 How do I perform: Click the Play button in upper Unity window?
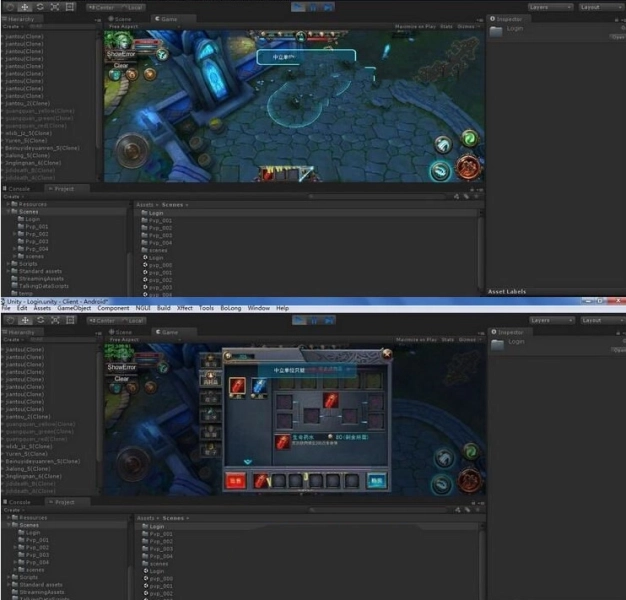click(x=298, y=7)
